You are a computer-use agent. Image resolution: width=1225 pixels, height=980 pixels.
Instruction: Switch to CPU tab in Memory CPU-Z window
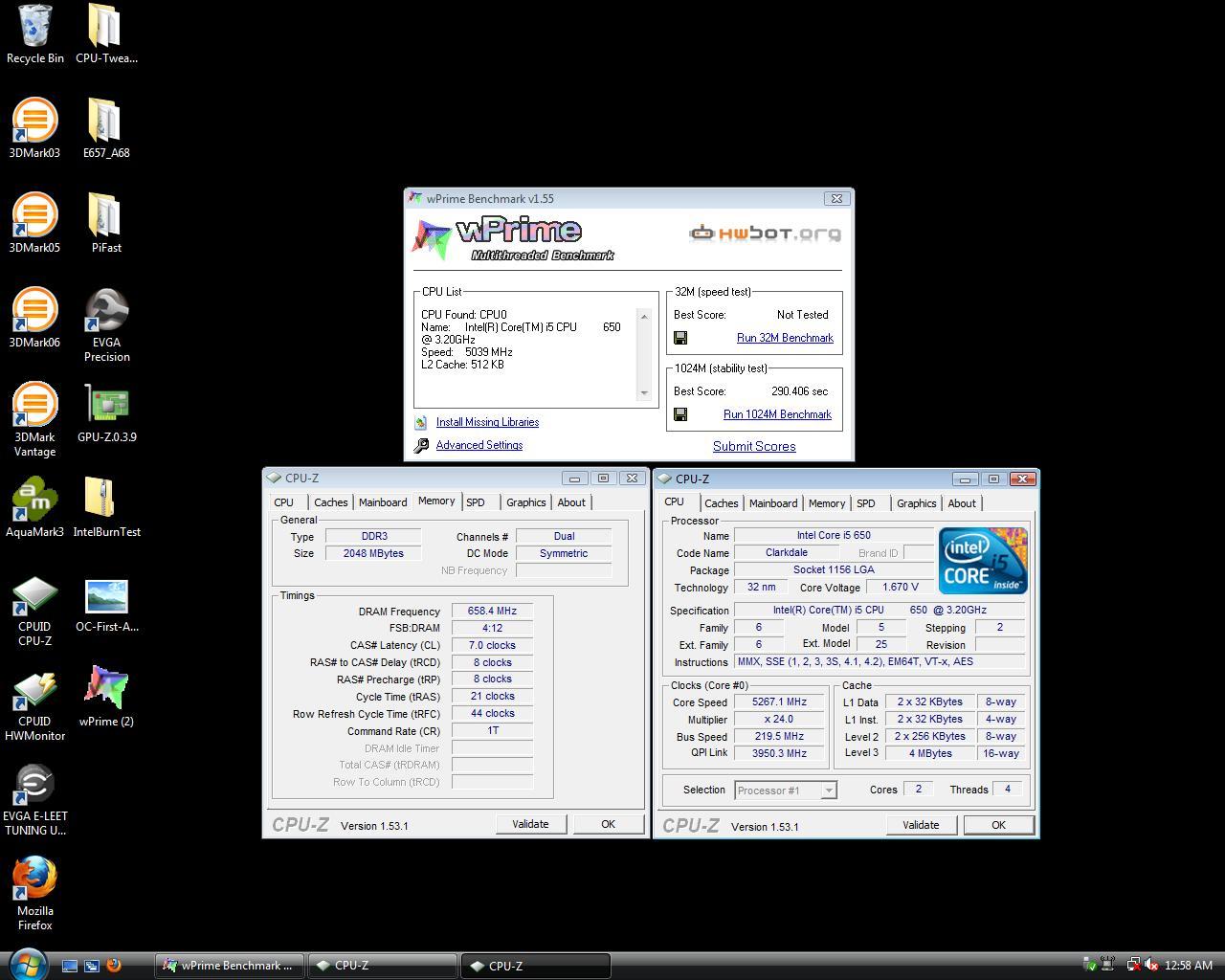pos(284,502)
